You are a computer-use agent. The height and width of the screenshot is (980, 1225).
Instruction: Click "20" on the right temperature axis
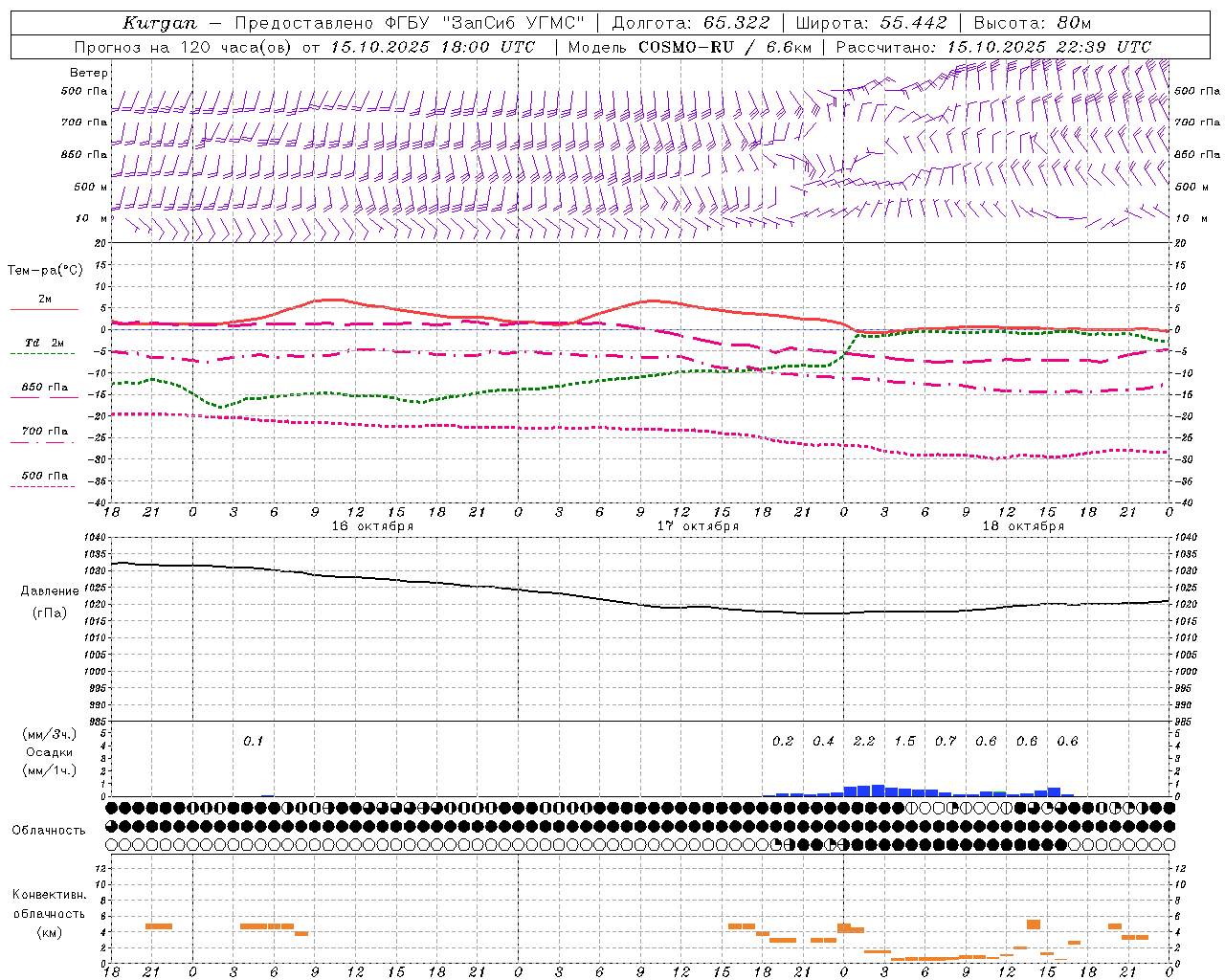[x=1180, y=243]
